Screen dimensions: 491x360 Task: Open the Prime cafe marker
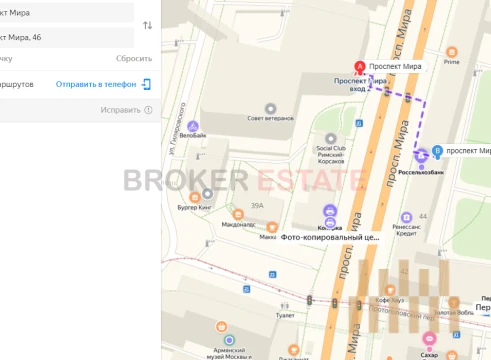point(451,52)
